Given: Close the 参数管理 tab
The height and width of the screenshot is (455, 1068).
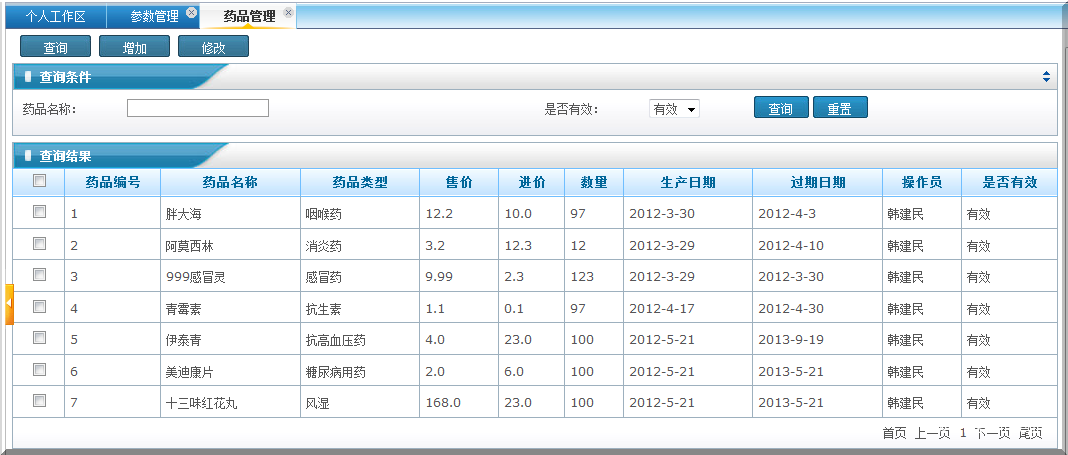Looking at the screenshot, I should [192, 13].
